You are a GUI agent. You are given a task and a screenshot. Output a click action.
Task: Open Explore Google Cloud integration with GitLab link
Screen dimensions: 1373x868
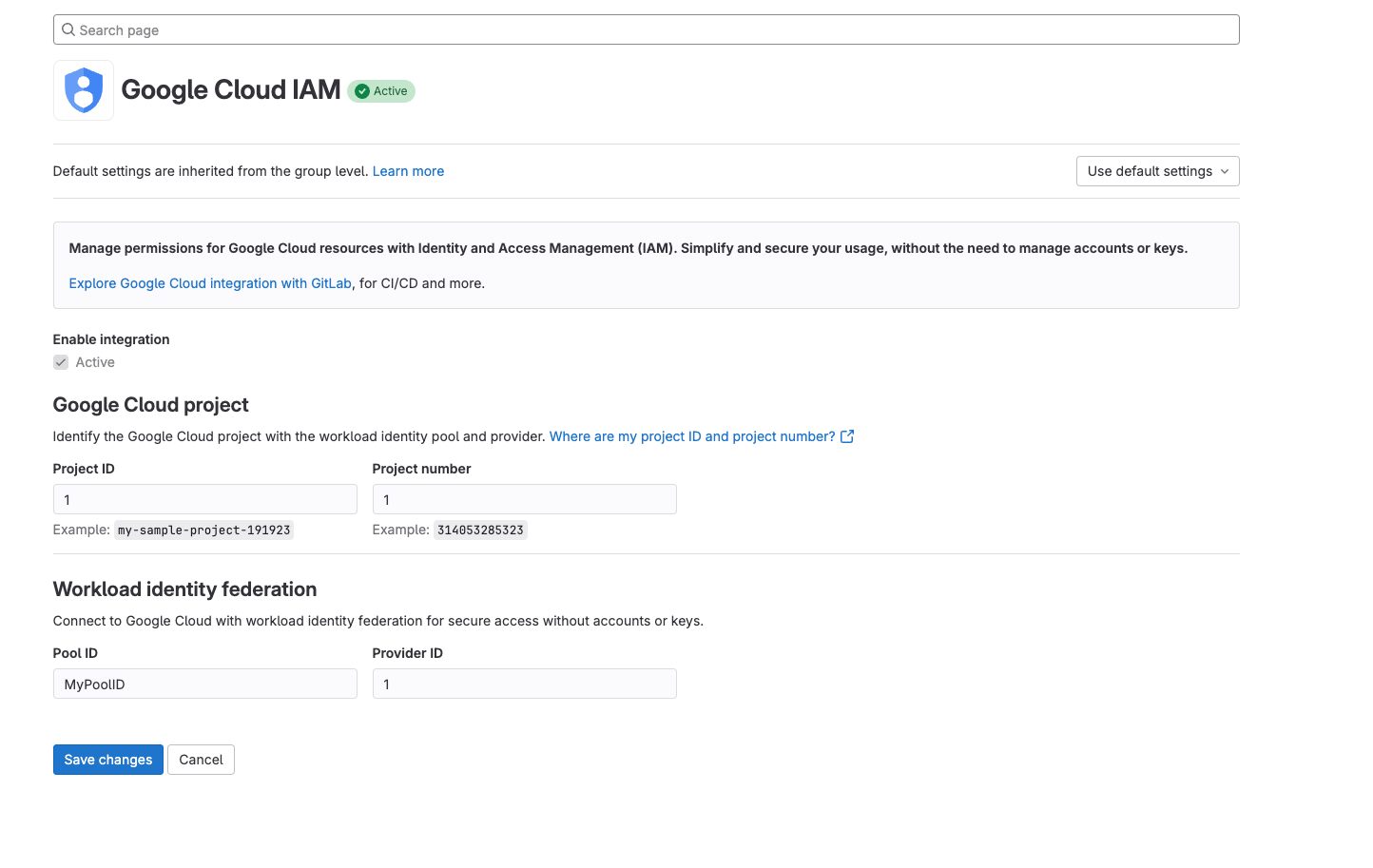pyautogui.click(x=210, y=283)
